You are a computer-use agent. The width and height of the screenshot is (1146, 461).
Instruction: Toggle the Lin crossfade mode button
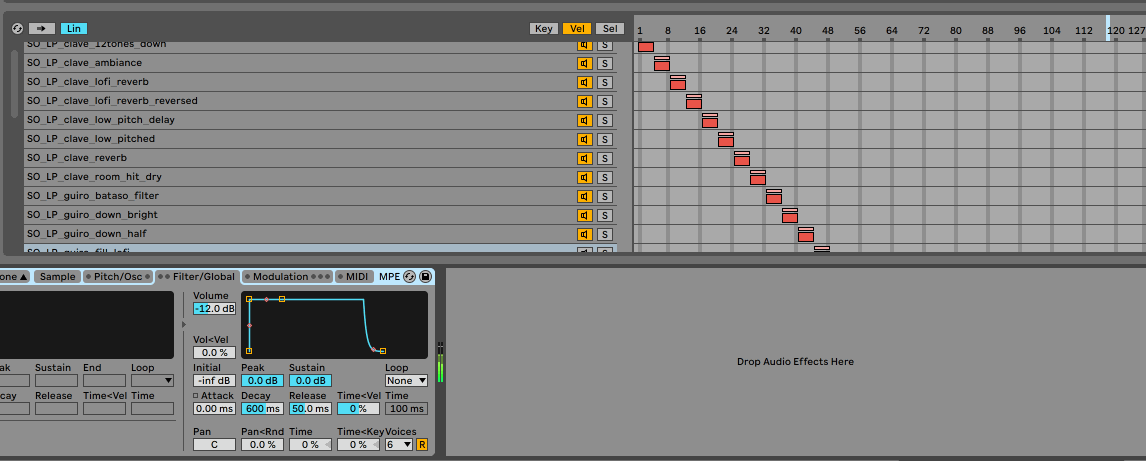click(74, 28)
